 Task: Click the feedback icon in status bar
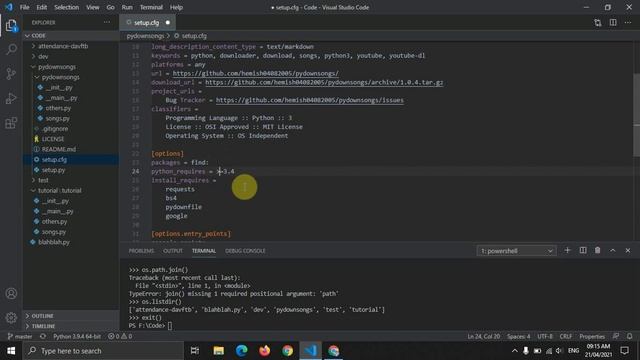tap(616, 336)
